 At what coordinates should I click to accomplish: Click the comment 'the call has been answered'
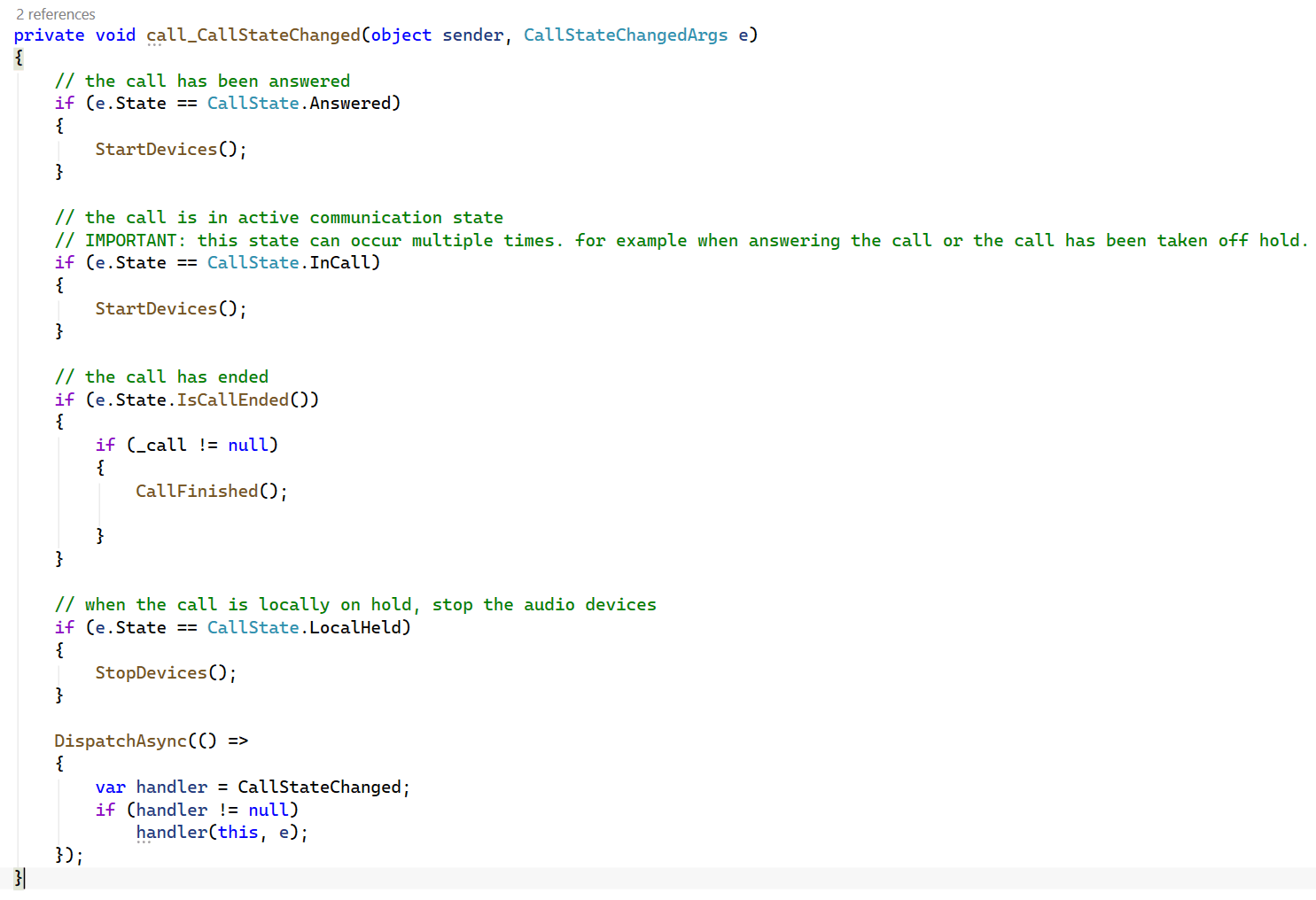click(202, 81)
